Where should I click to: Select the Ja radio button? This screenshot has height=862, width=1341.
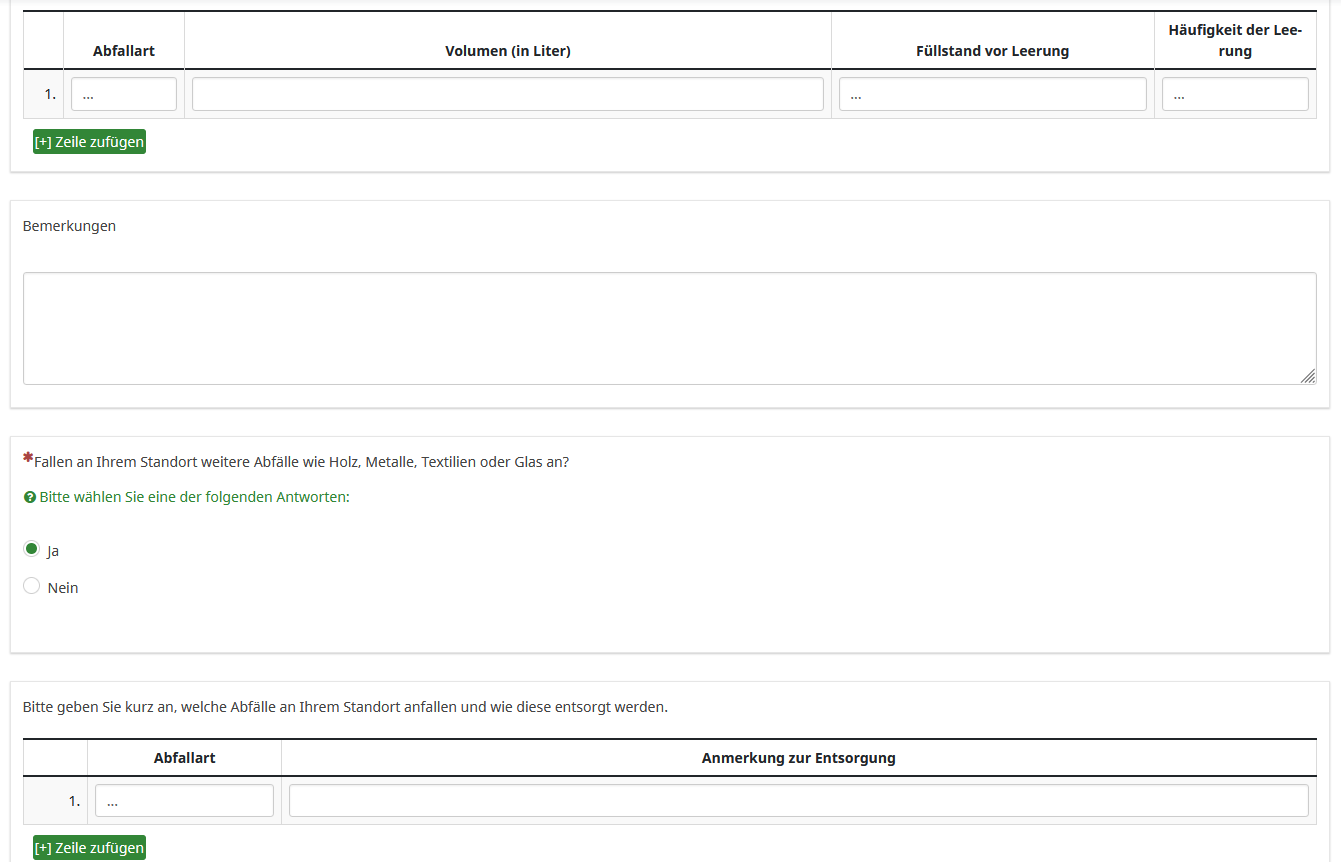(32, 549)
